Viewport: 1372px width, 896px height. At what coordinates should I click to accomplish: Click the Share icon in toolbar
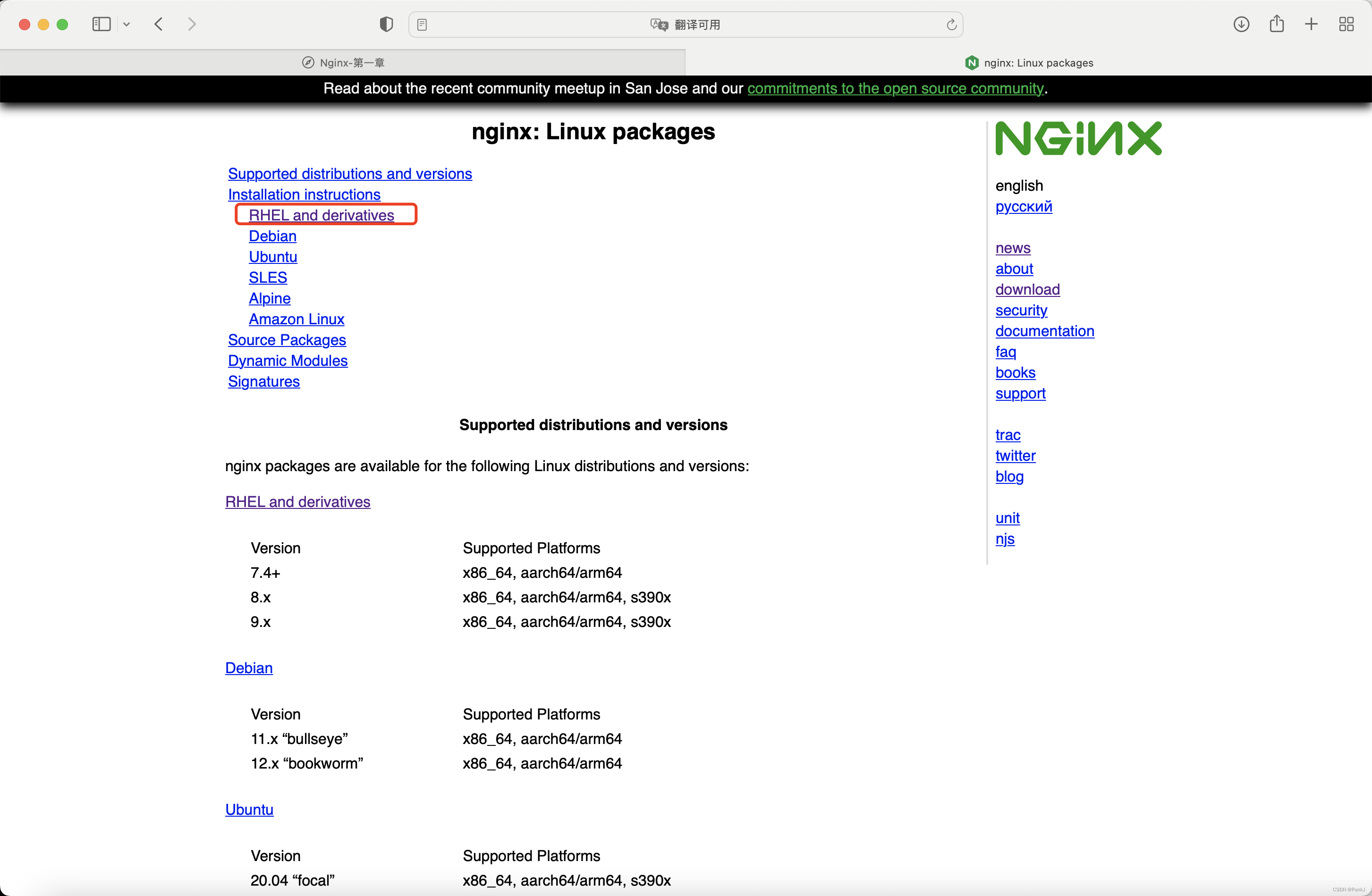(1276, 24)
